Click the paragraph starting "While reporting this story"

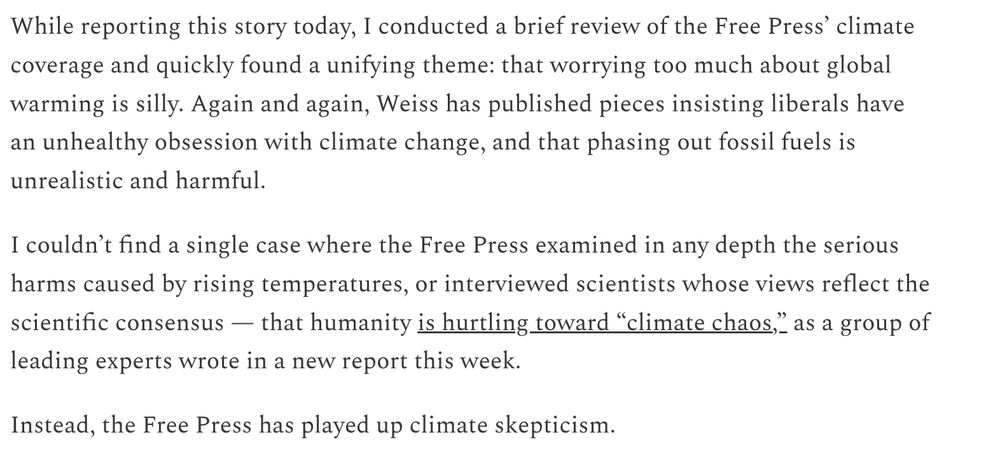click(x=462, y=103)
